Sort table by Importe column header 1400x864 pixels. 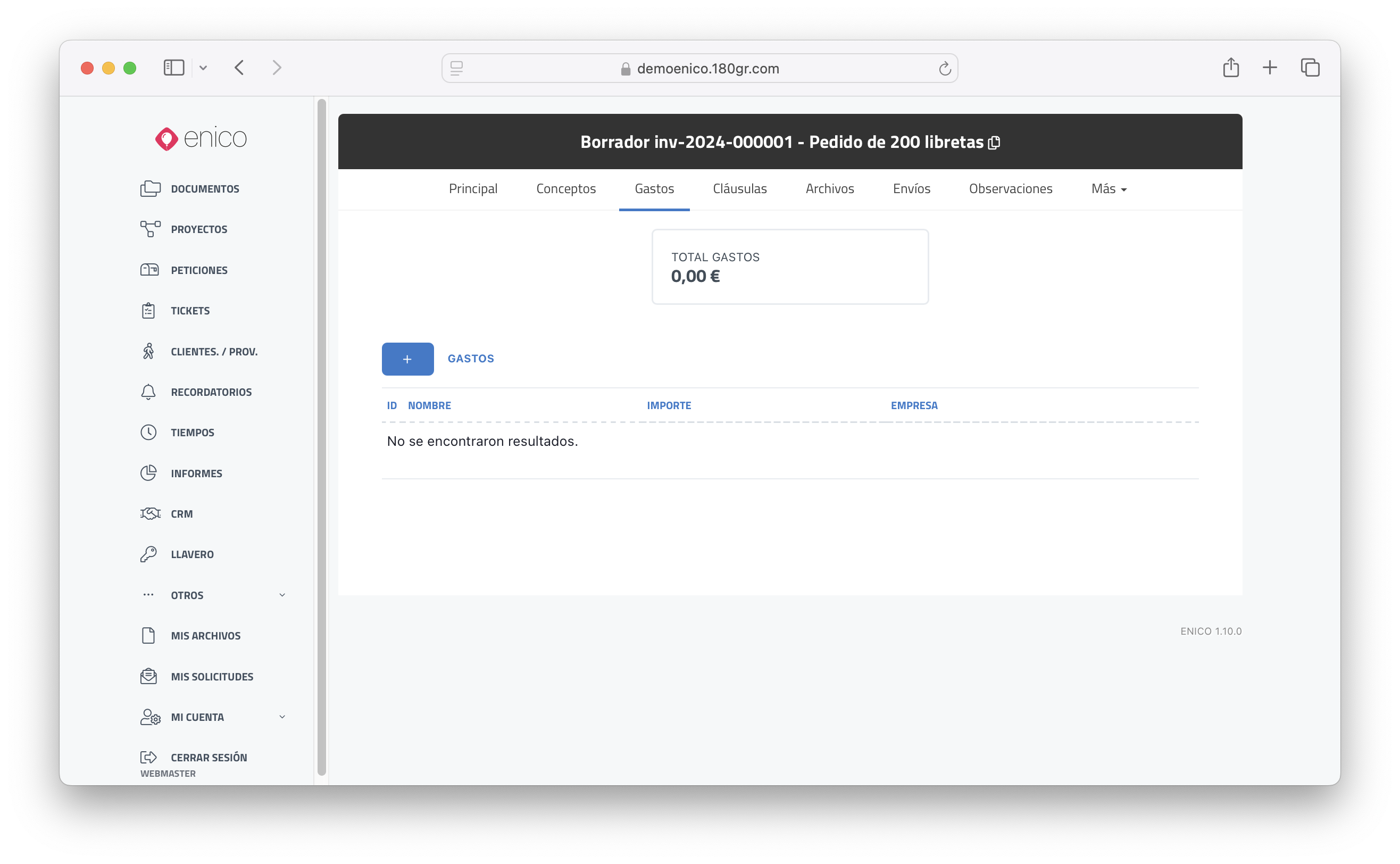668,405
